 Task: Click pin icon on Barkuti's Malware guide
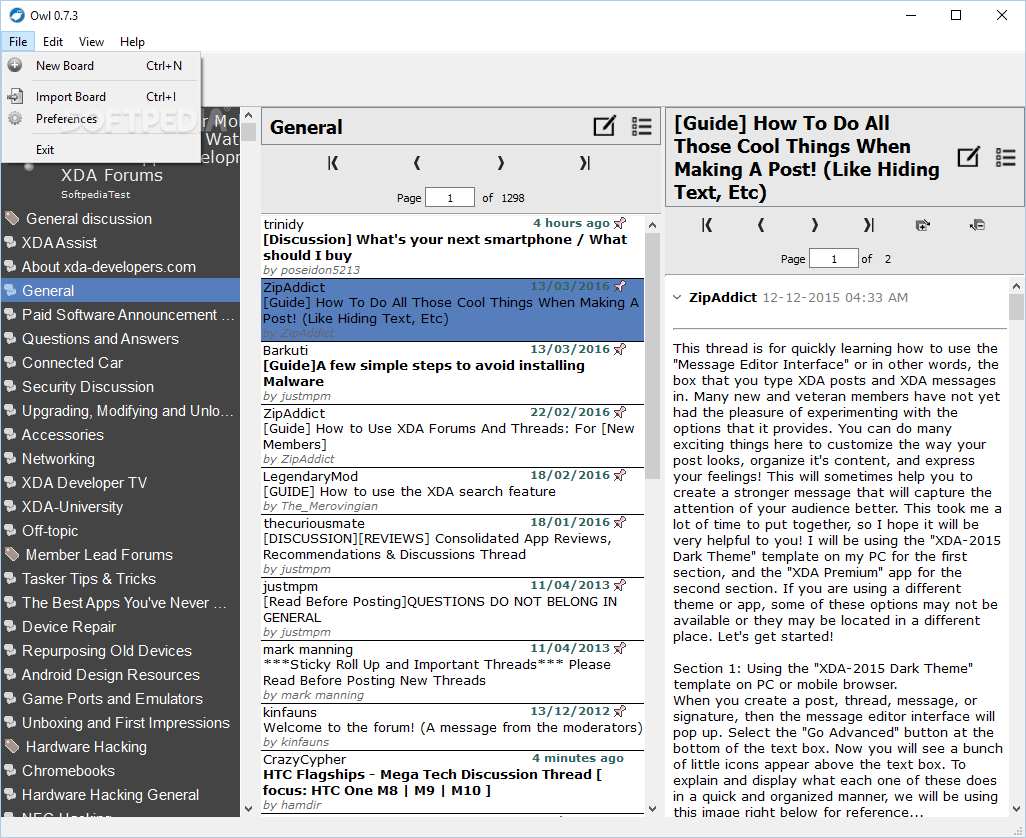620,349
